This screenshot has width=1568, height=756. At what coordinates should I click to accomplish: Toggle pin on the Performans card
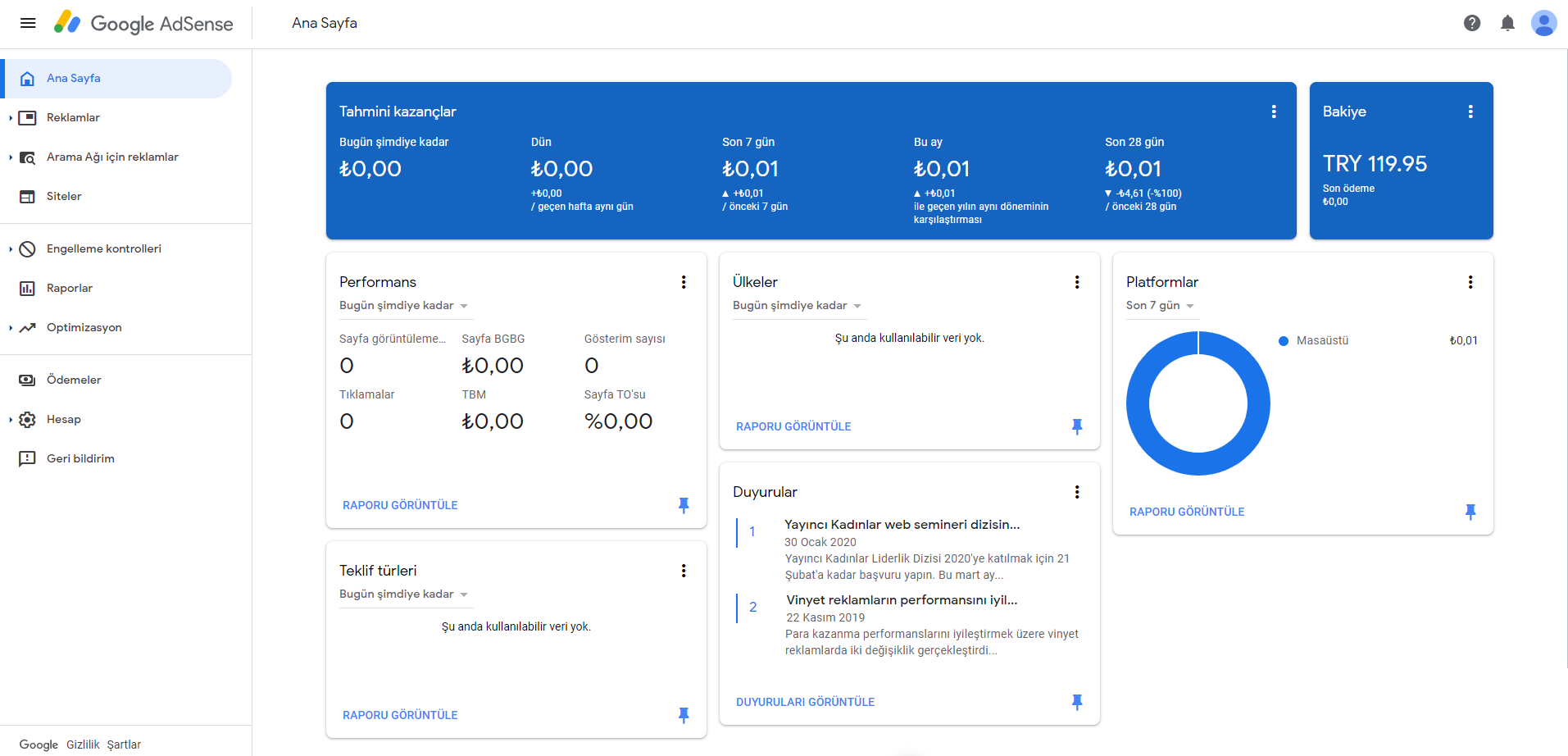point(684,505)
